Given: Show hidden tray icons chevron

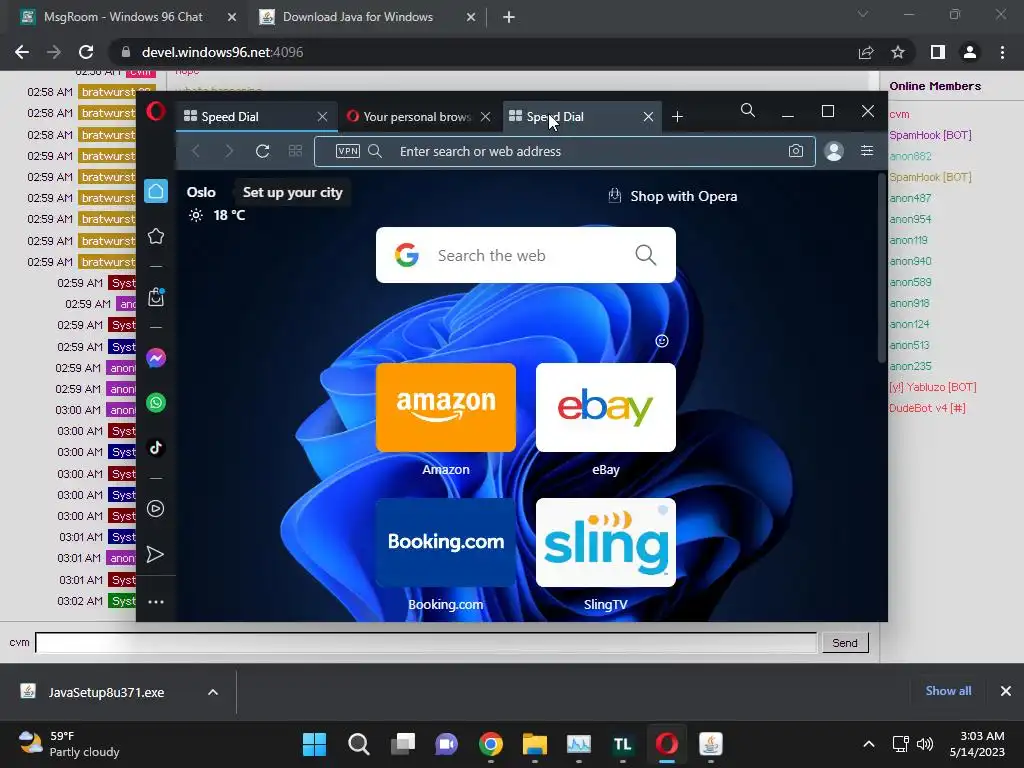Looking at the screenshot, I should pyautogui.click(x=869, y=744).
